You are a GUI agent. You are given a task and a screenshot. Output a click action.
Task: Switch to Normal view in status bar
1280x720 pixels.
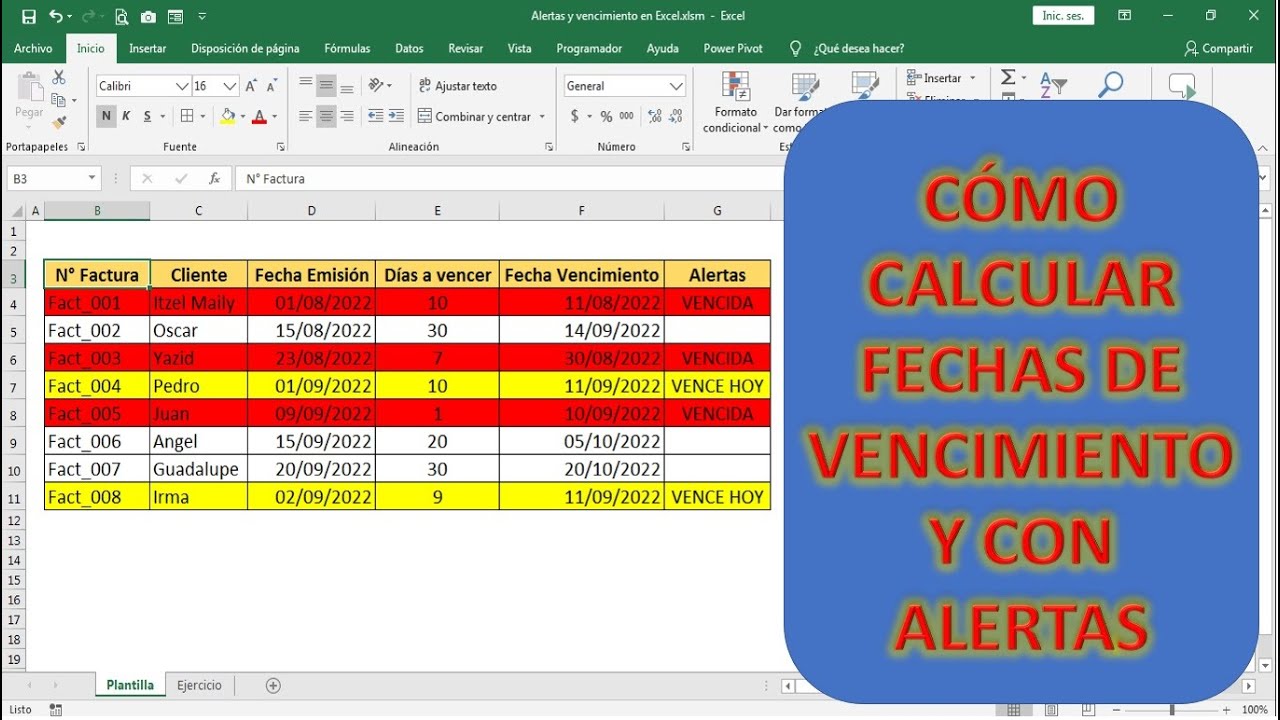click(1014, 710)
